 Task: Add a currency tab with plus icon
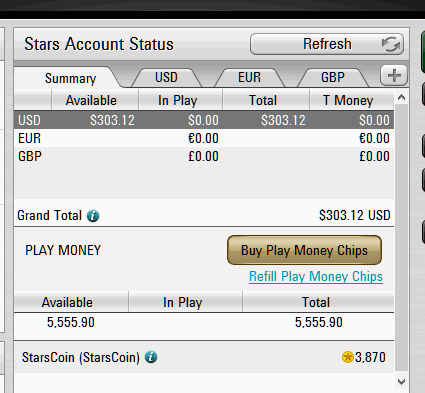tap(394, 75)
